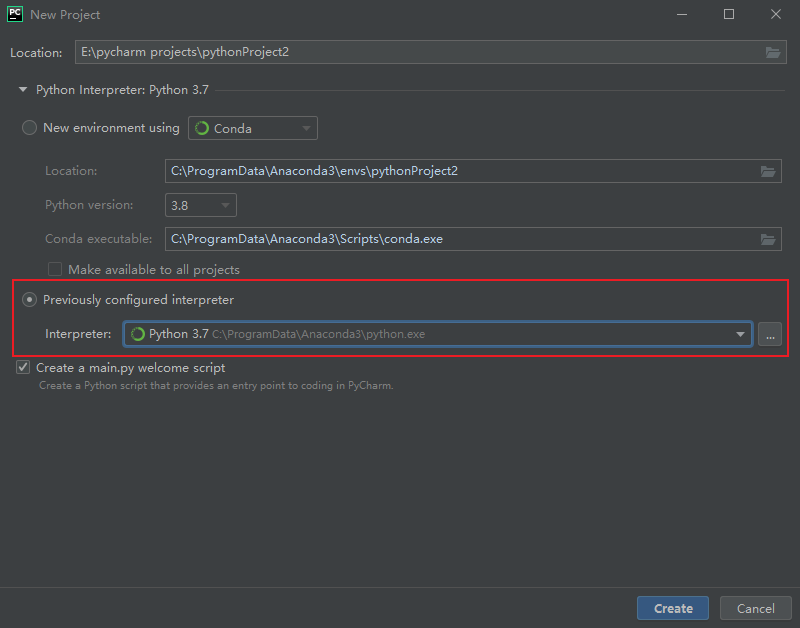Select Previously configured interpreter option
This screenshot has width=800, height=628.
pos(29,299)
